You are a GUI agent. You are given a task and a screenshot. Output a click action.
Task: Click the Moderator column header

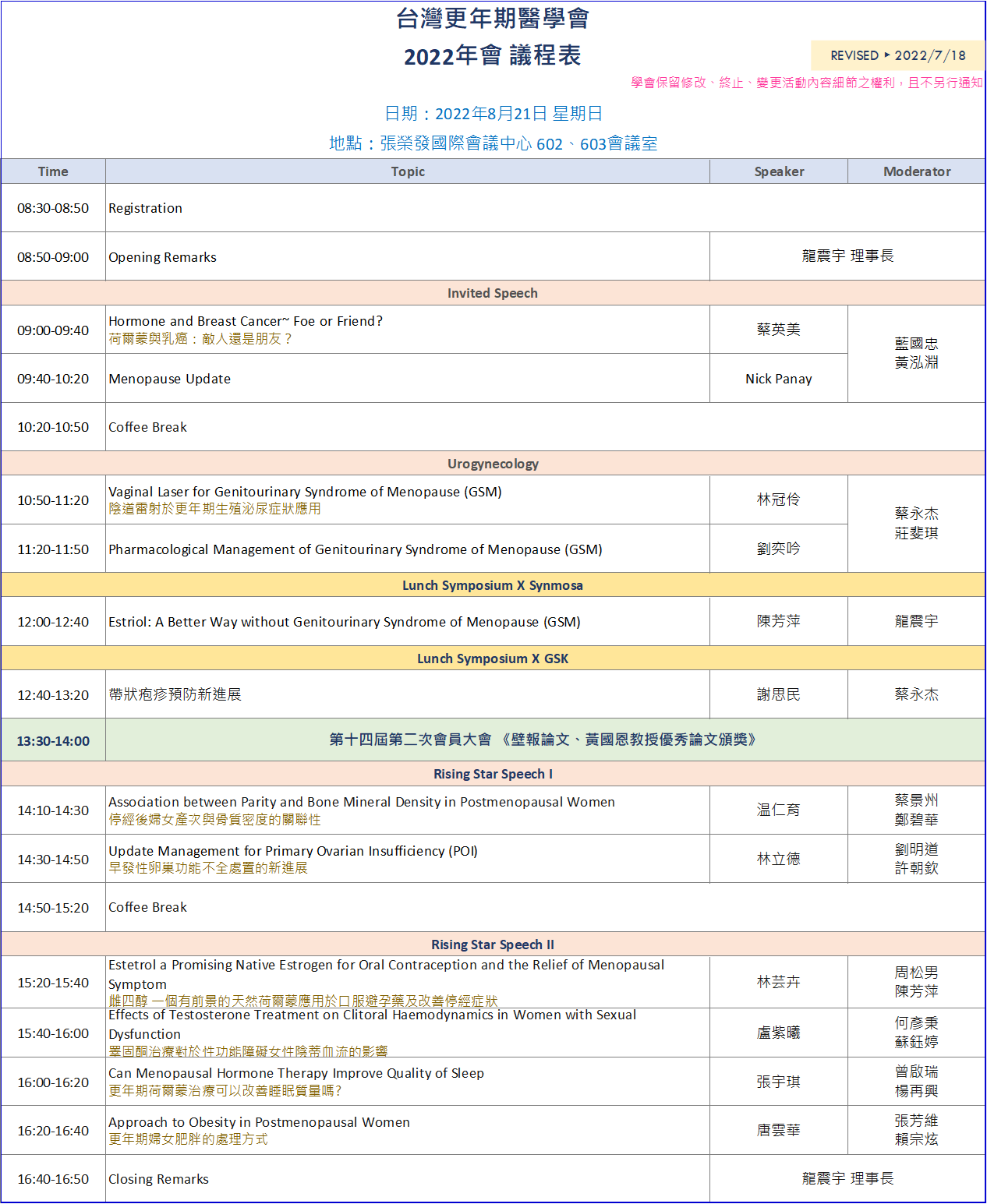[x=916, y=171]
